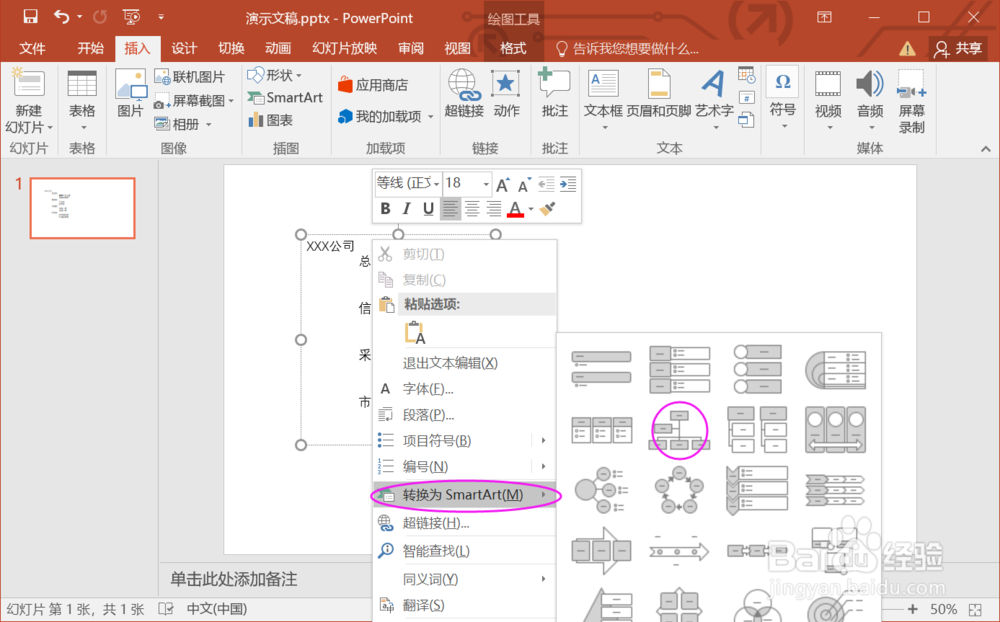This screenshot has width=1000, height=622.
Task: Insert a table (表格)
Action: click(82, 101)
